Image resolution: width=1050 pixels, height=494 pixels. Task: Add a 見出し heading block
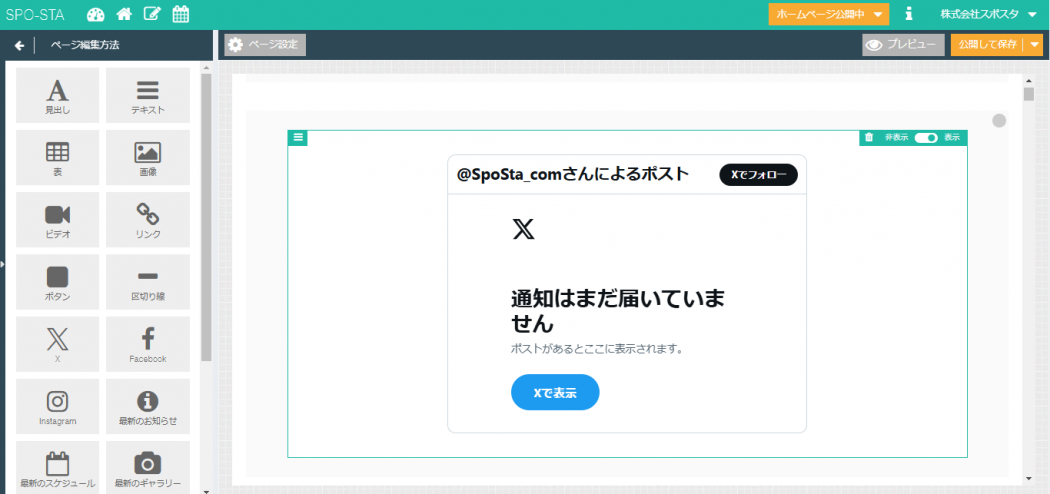coord(58,96)
